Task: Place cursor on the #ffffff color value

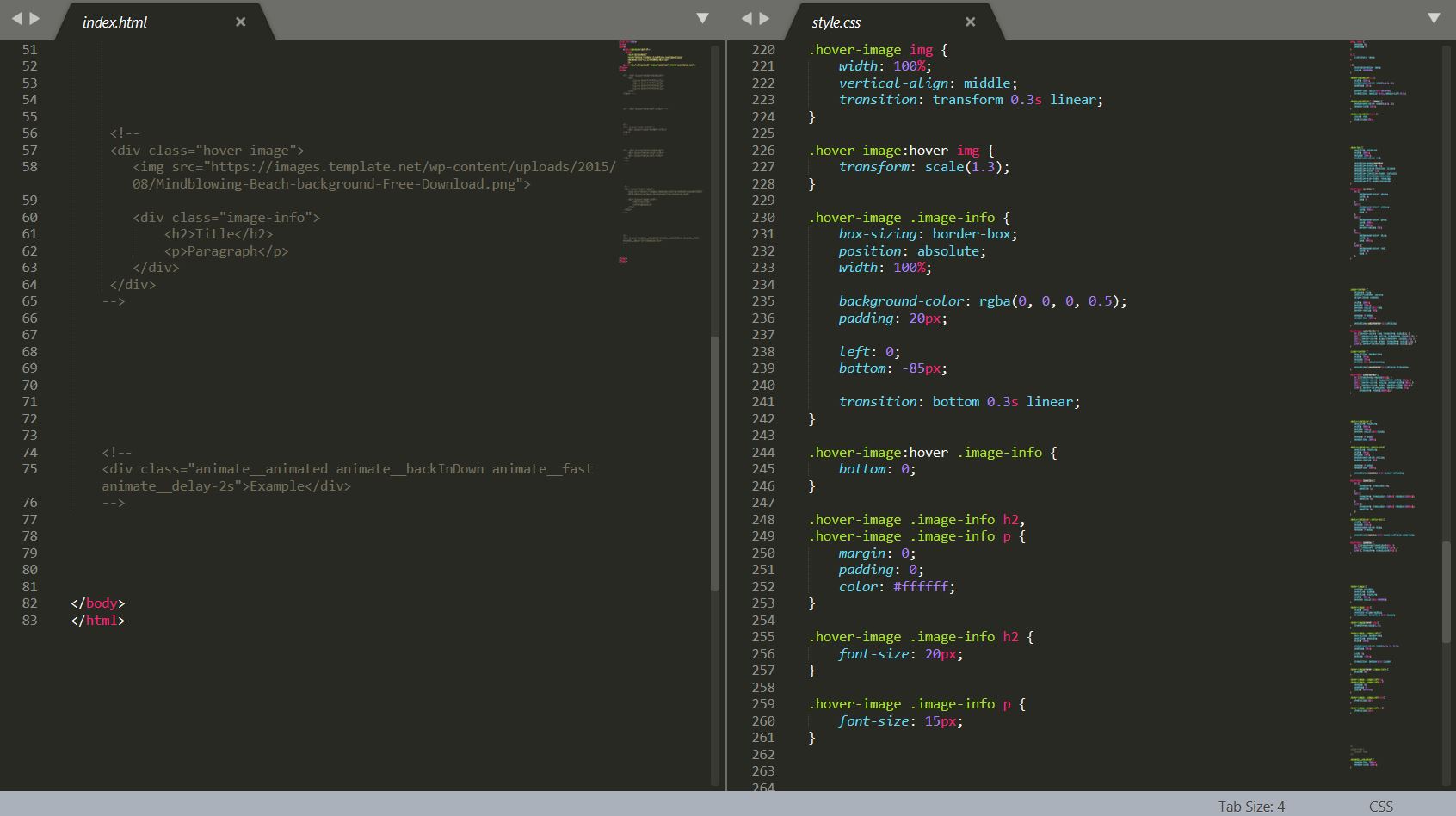Action: tap(921, 587)
